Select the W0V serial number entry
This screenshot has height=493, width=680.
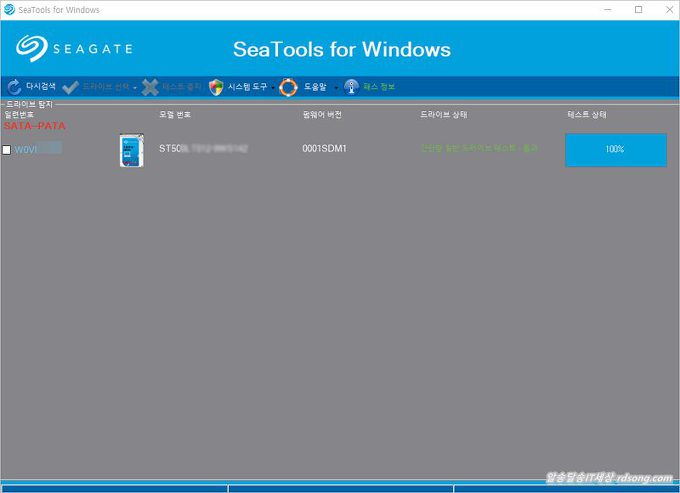pyautogui.click(x=26, y=149)
